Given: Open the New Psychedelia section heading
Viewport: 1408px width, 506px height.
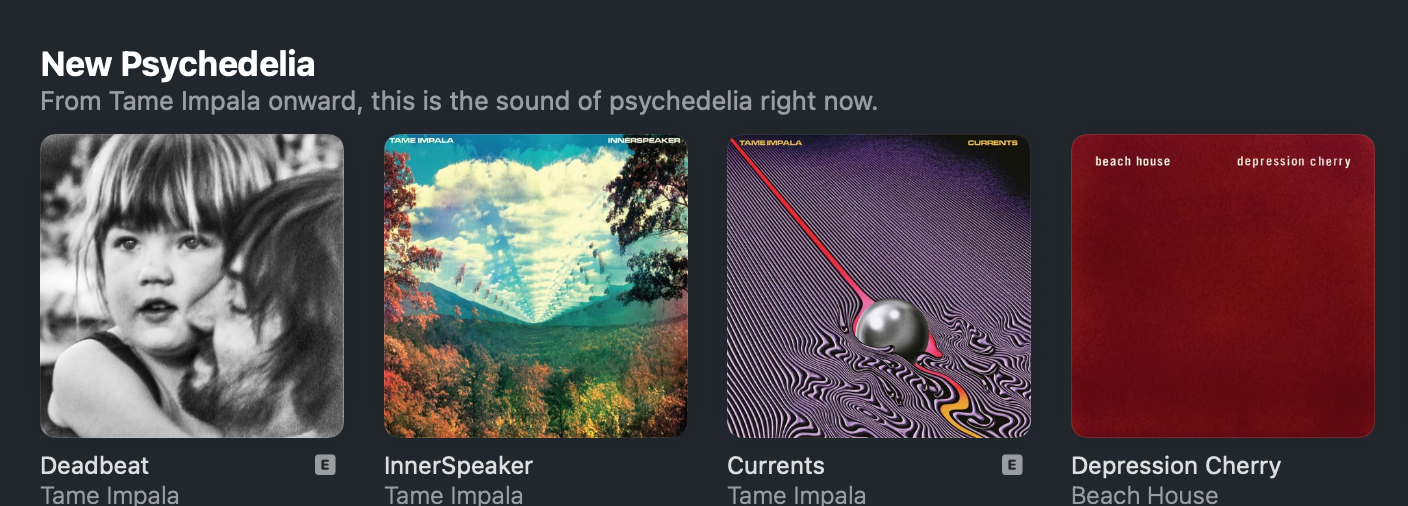Looking at the screenshot, I should (x=178, y=64).
